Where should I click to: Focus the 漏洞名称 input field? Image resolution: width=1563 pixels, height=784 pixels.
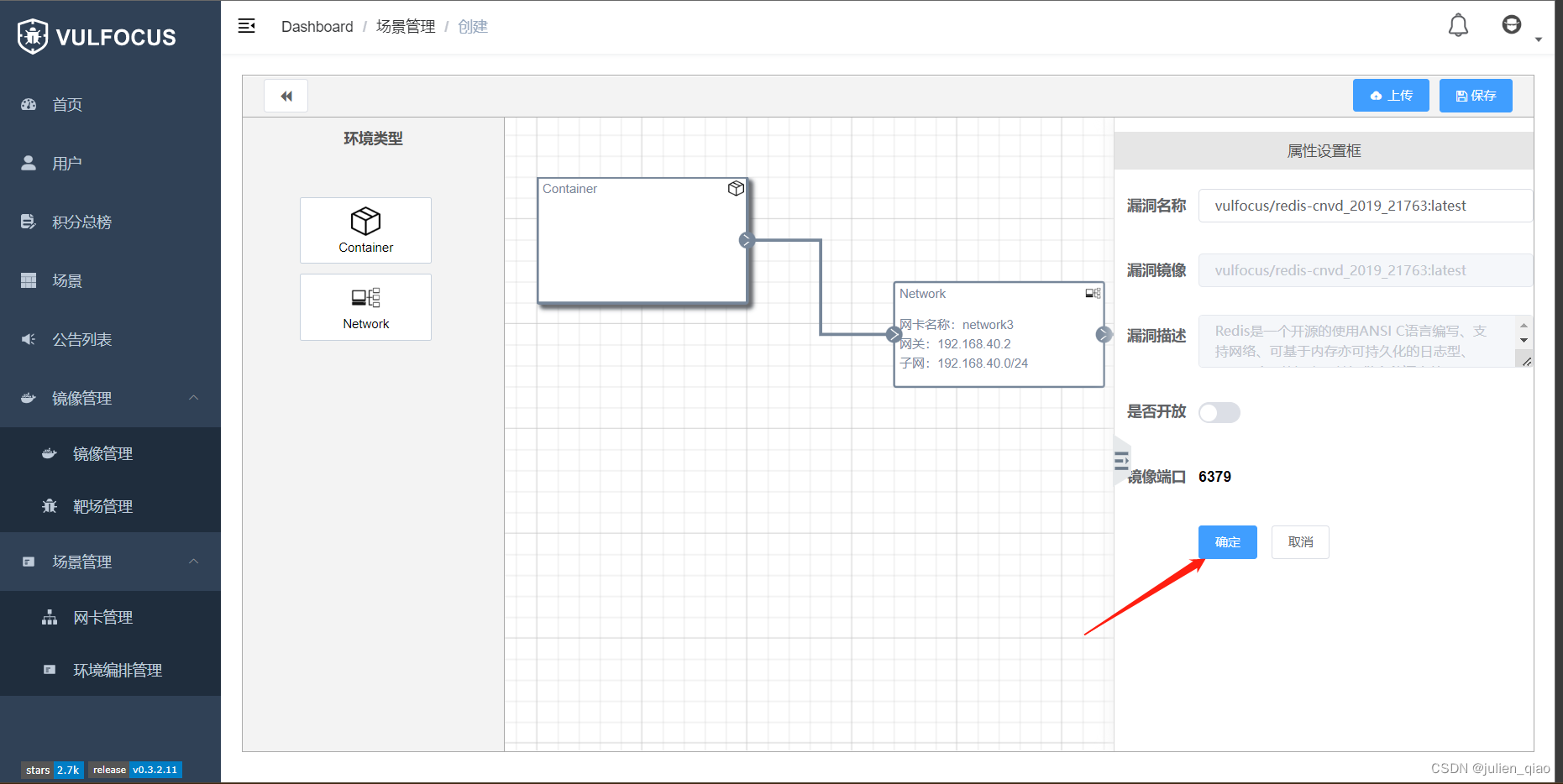click(x=1365, y=206)
